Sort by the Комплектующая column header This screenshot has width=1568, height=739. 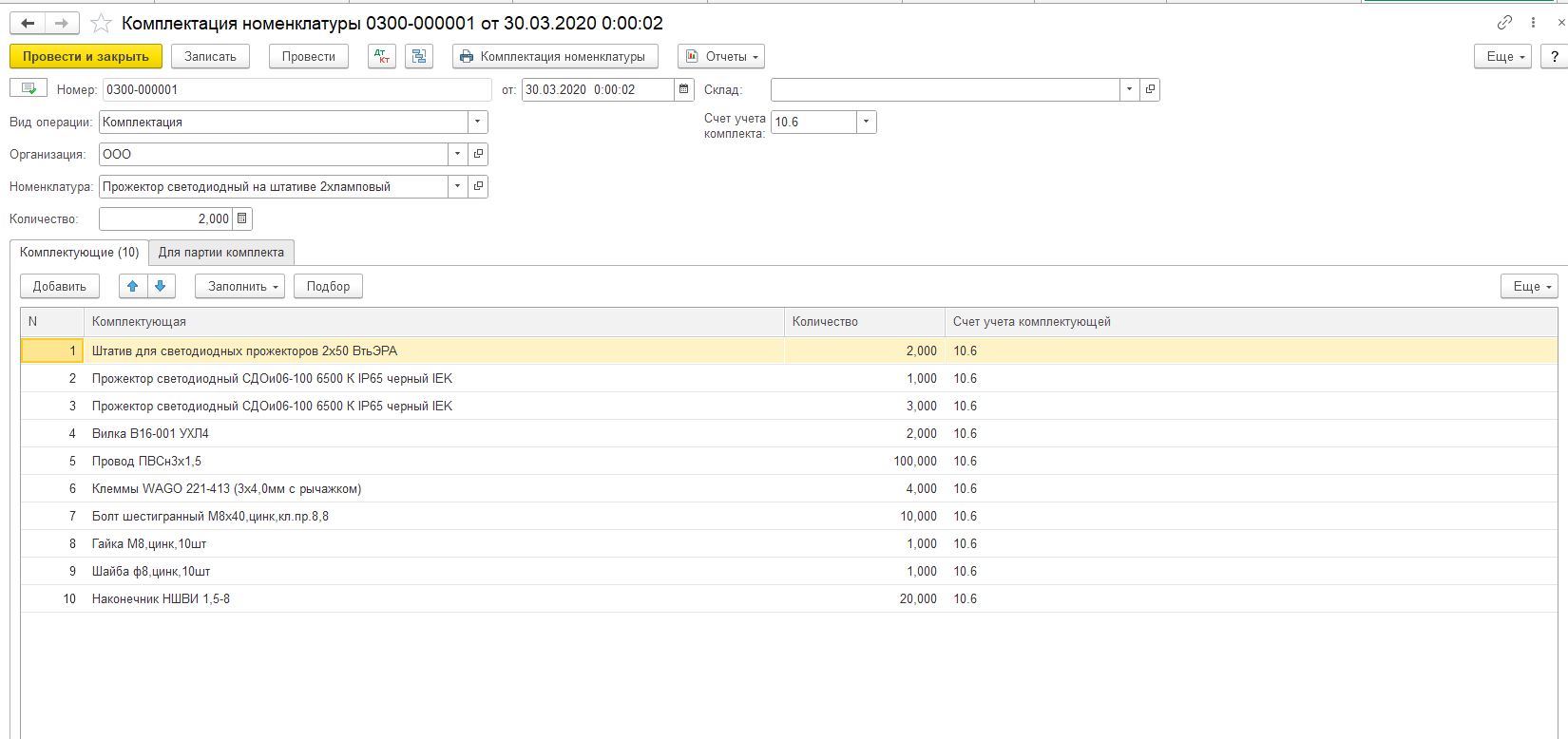coord(433,322)
